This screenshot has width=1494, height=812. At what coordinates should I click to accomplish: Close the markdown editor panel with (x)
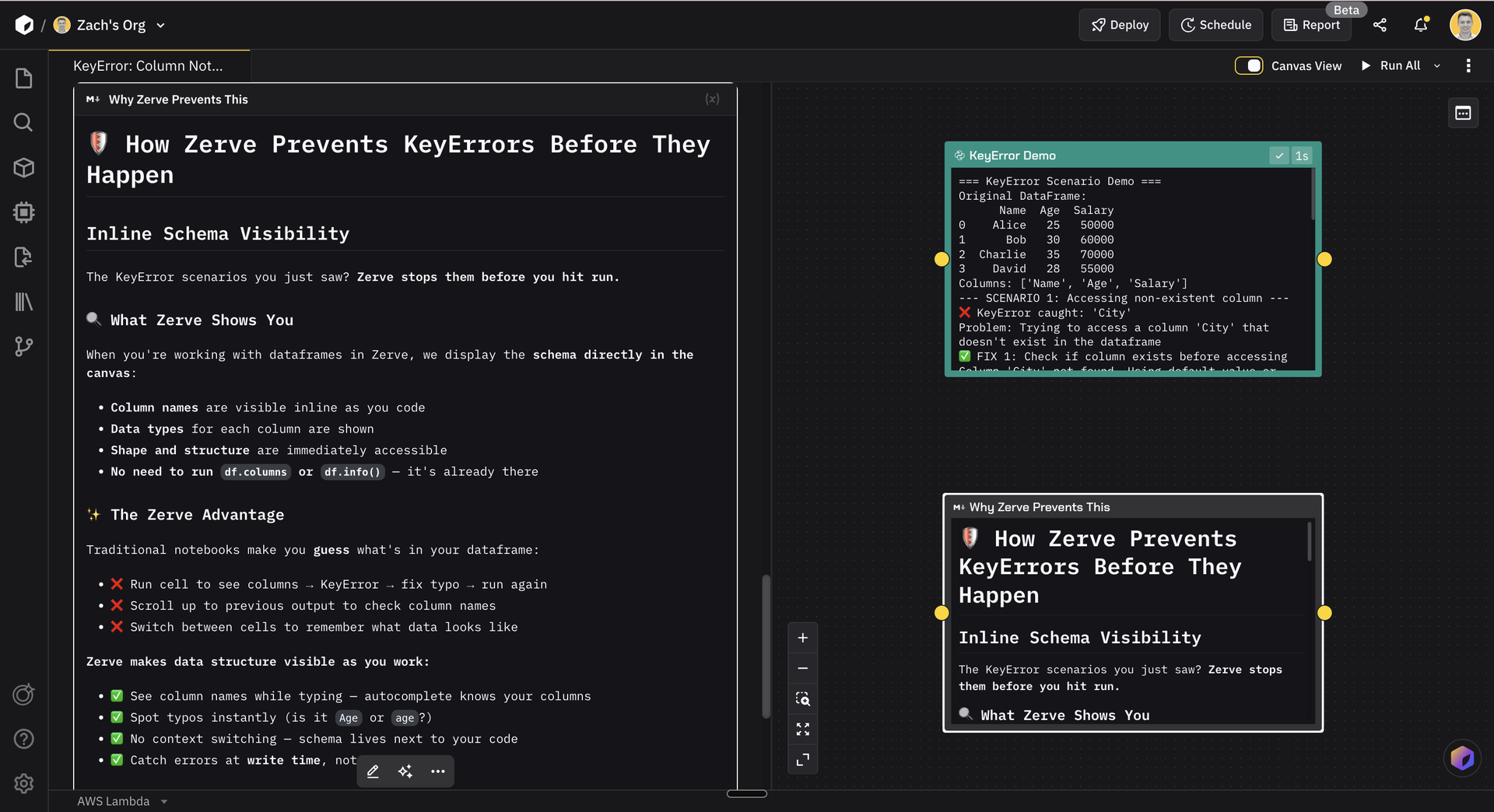pyautogui.click(x=712, y=99)
